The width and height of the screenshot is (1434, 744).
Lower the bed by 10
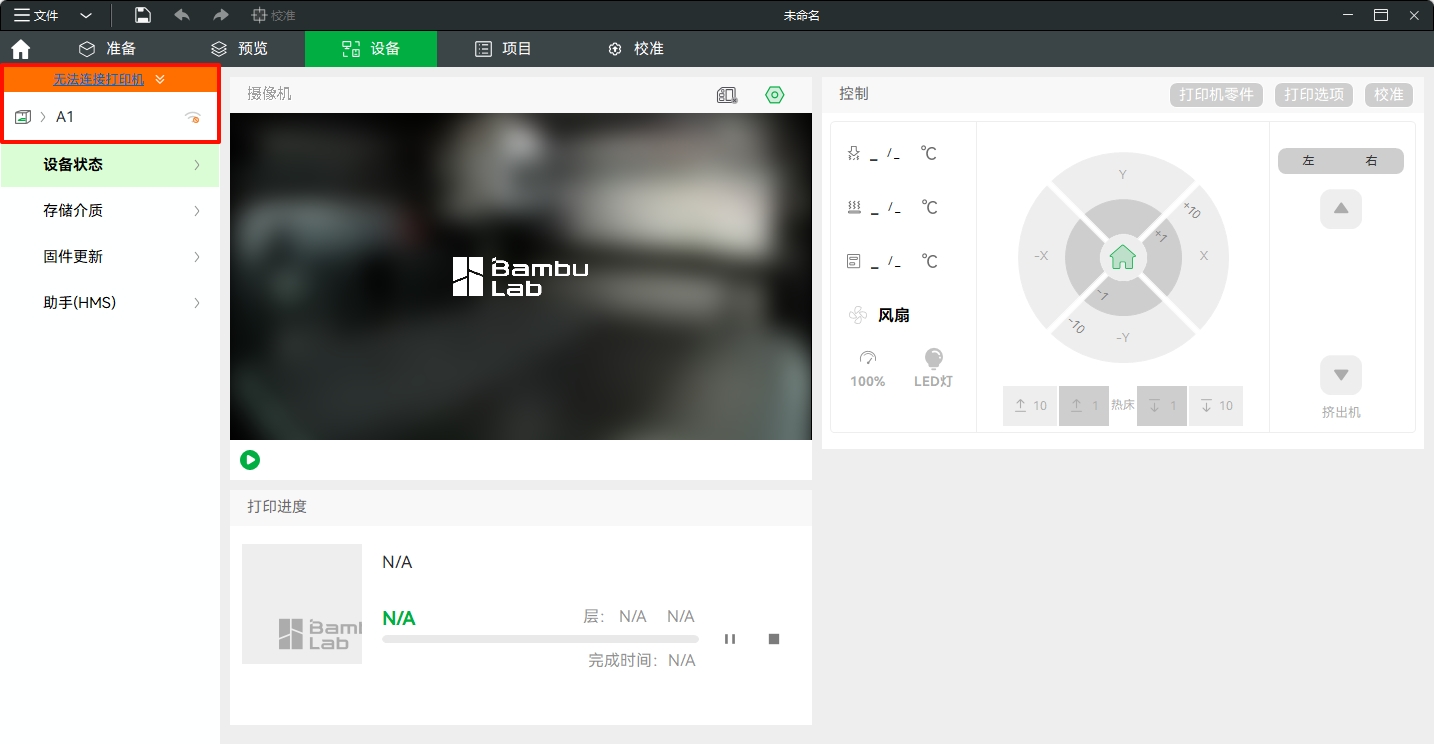click(1216, 406)
